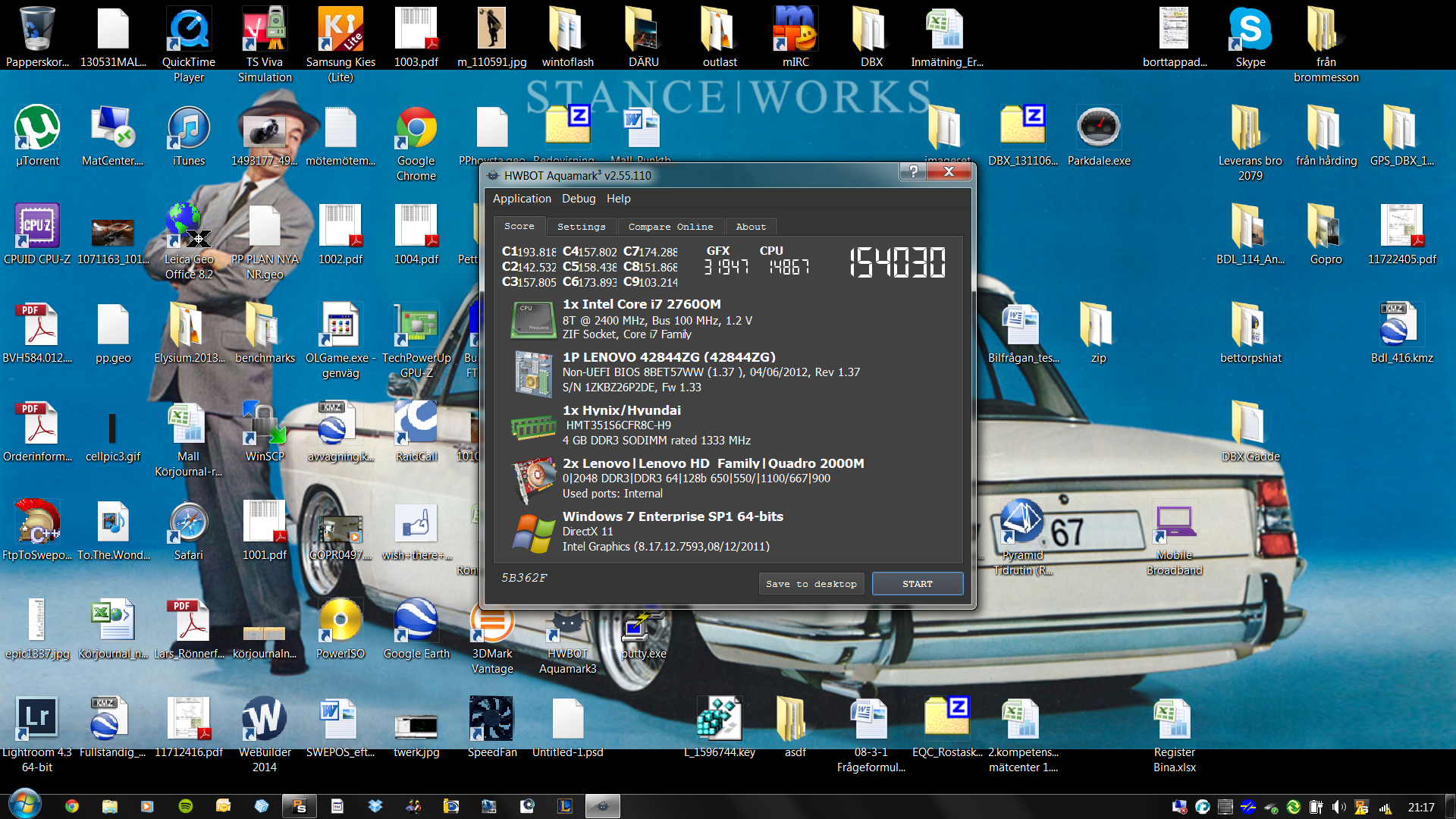Screen dimensions: 1456x819
Task: Click the help question-mark button in Aquamark3 title bar
Action: point(914,171)
